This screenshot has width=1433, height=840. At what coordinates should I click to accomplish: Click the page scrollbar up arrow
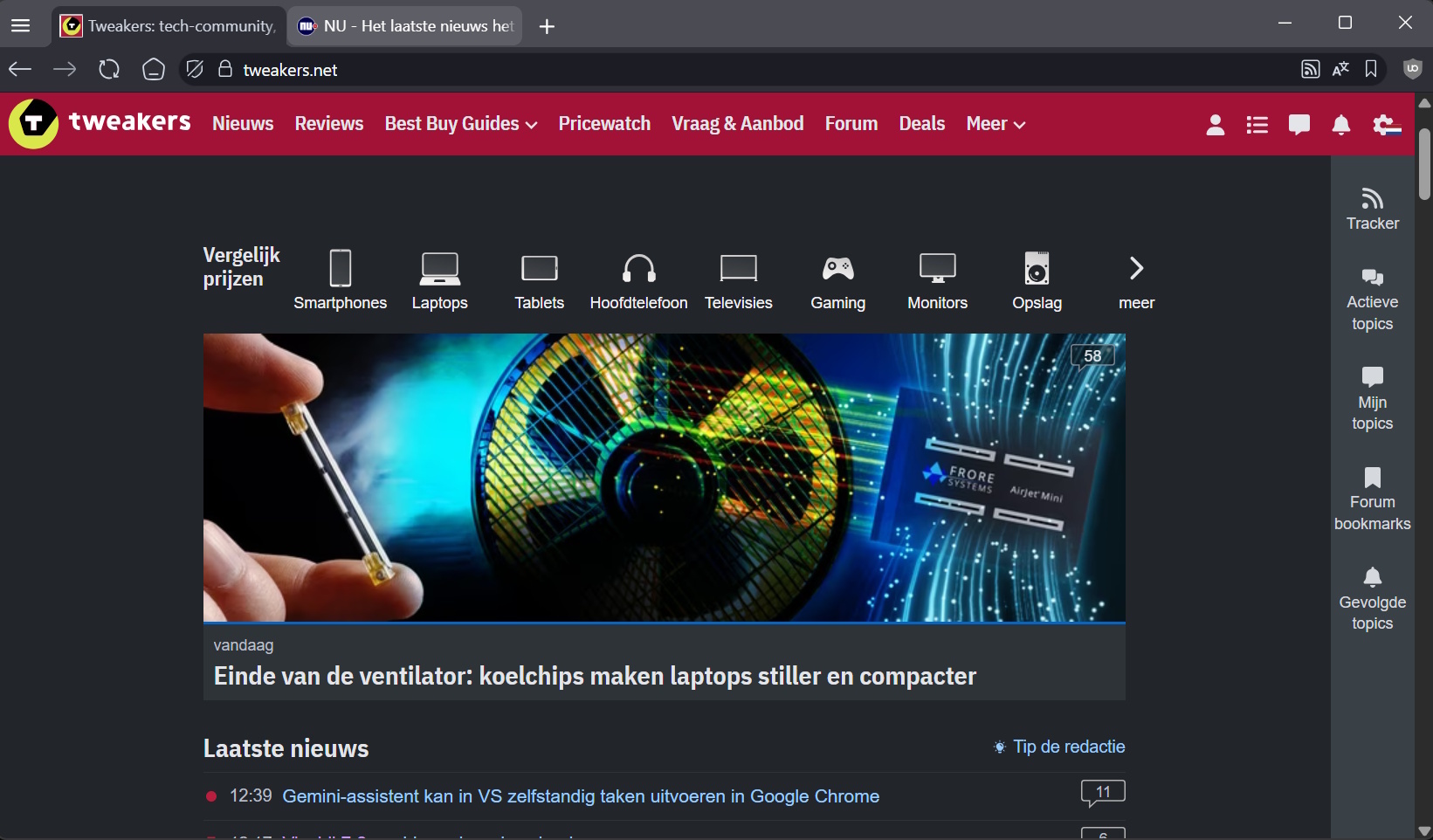point(1425,103)
